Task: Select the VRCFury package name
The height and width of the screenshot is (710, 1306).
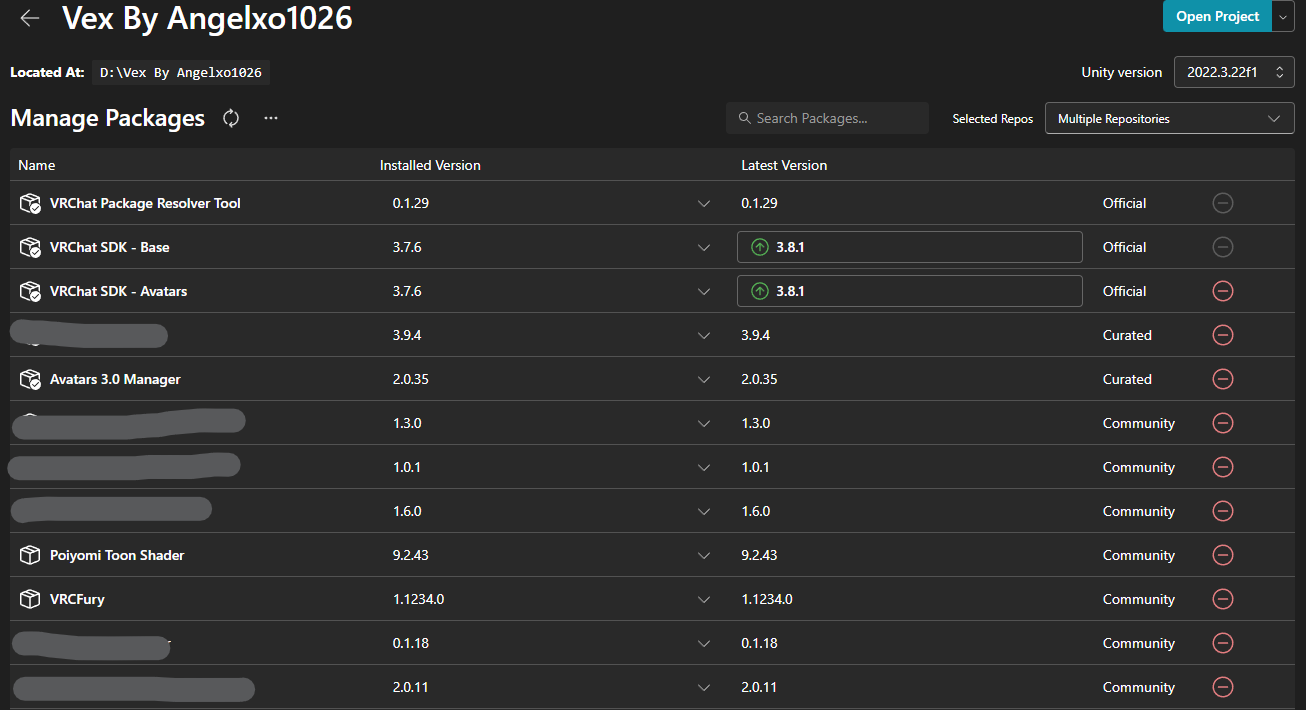Action: tap(77, 599)
